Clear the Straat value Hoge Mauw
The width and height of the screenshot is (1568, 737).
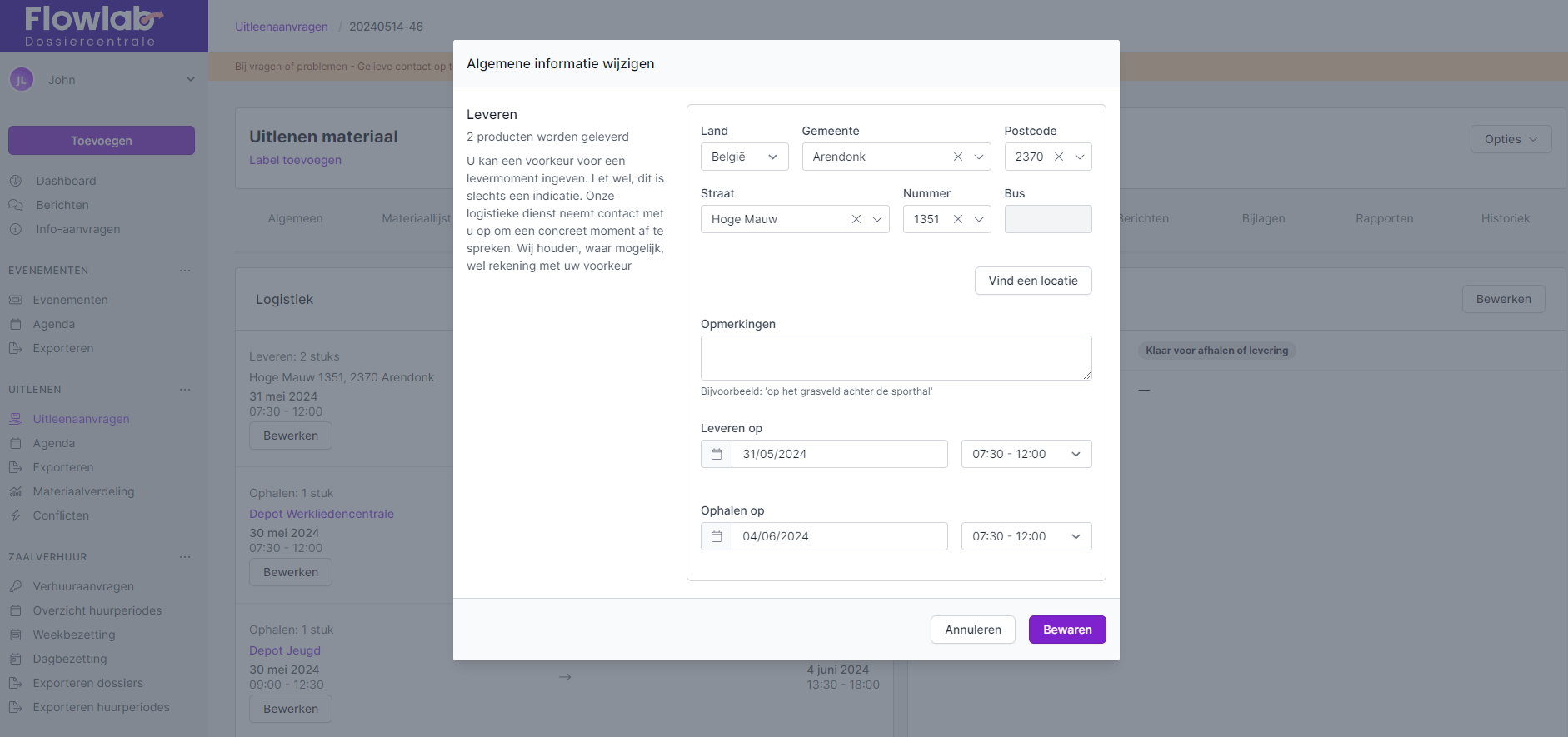pos(856,219)
